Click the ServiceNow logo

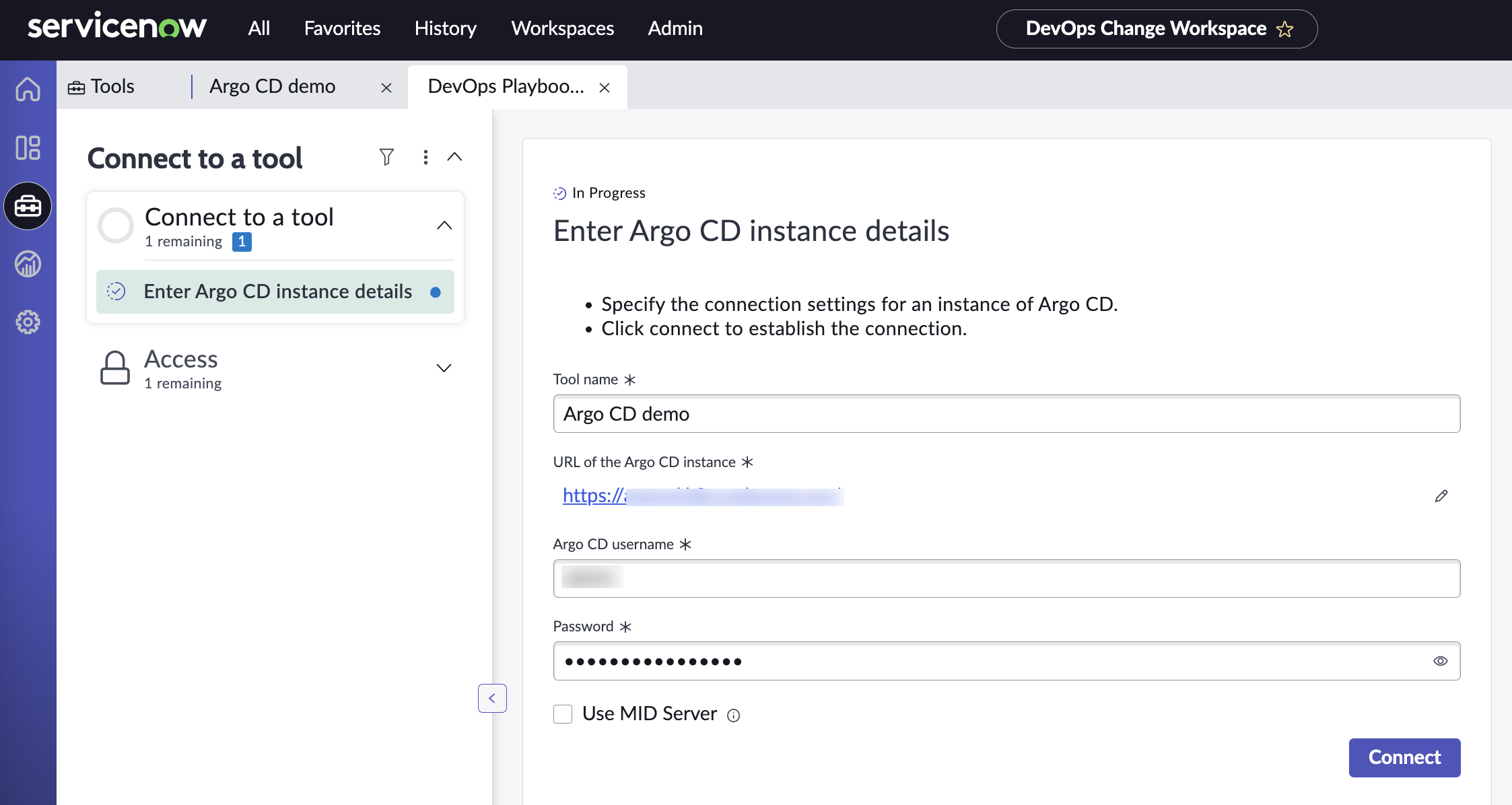(117, 27)
